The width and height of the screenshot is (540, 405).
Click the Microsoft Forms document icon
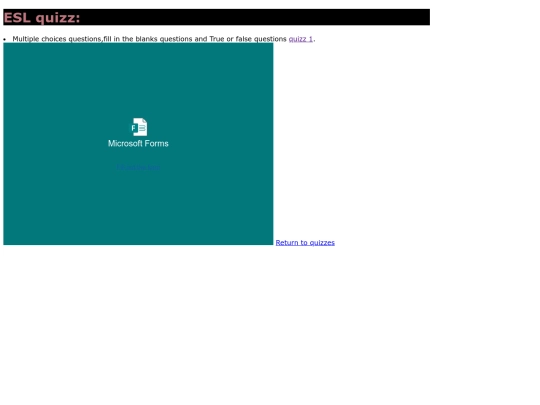[139, 127]
